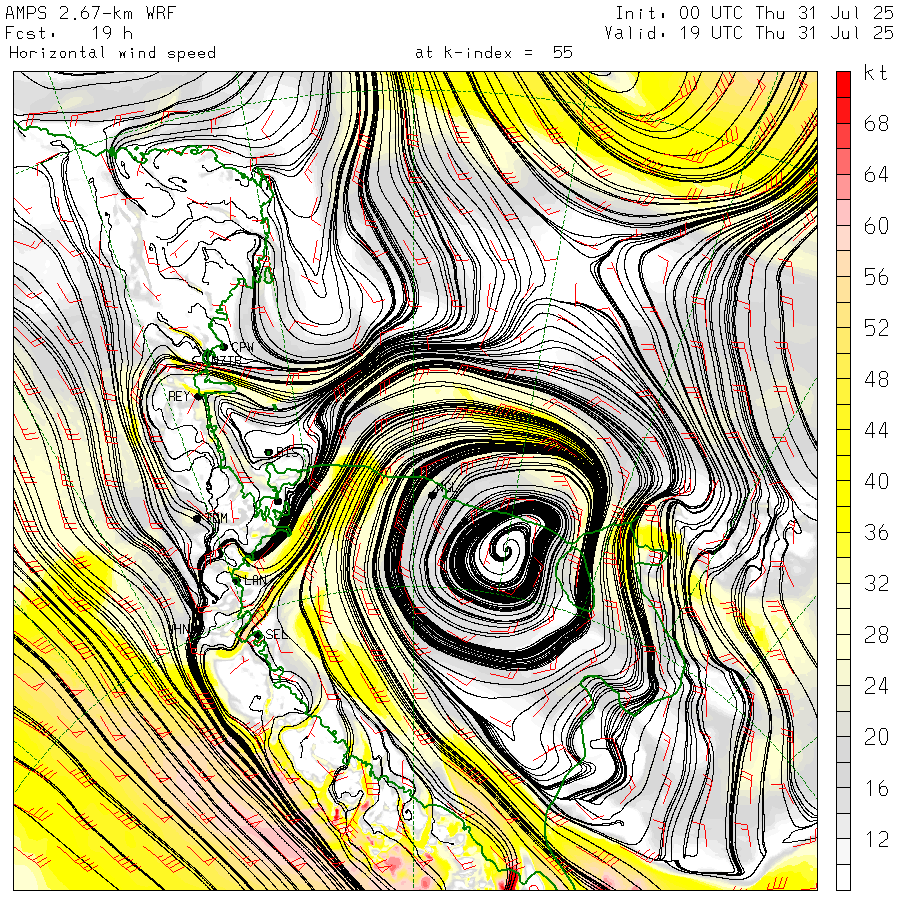The height and width of the screenshot is (900, 900).
Task: Click the station dot next to SEL
Action: pyautogui.click(x=258, y=635)
